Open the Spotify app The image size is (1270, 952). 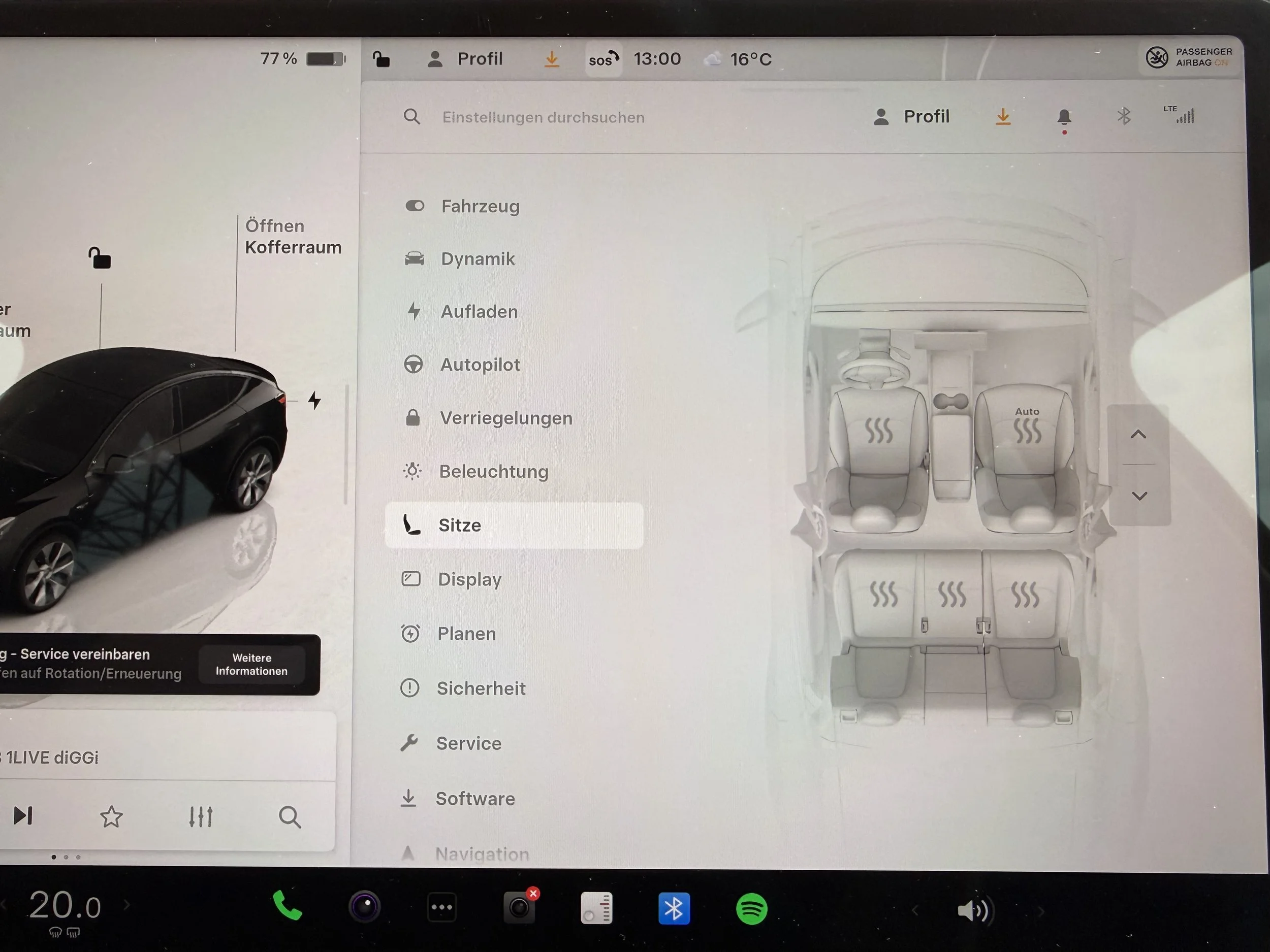point(751,909)
